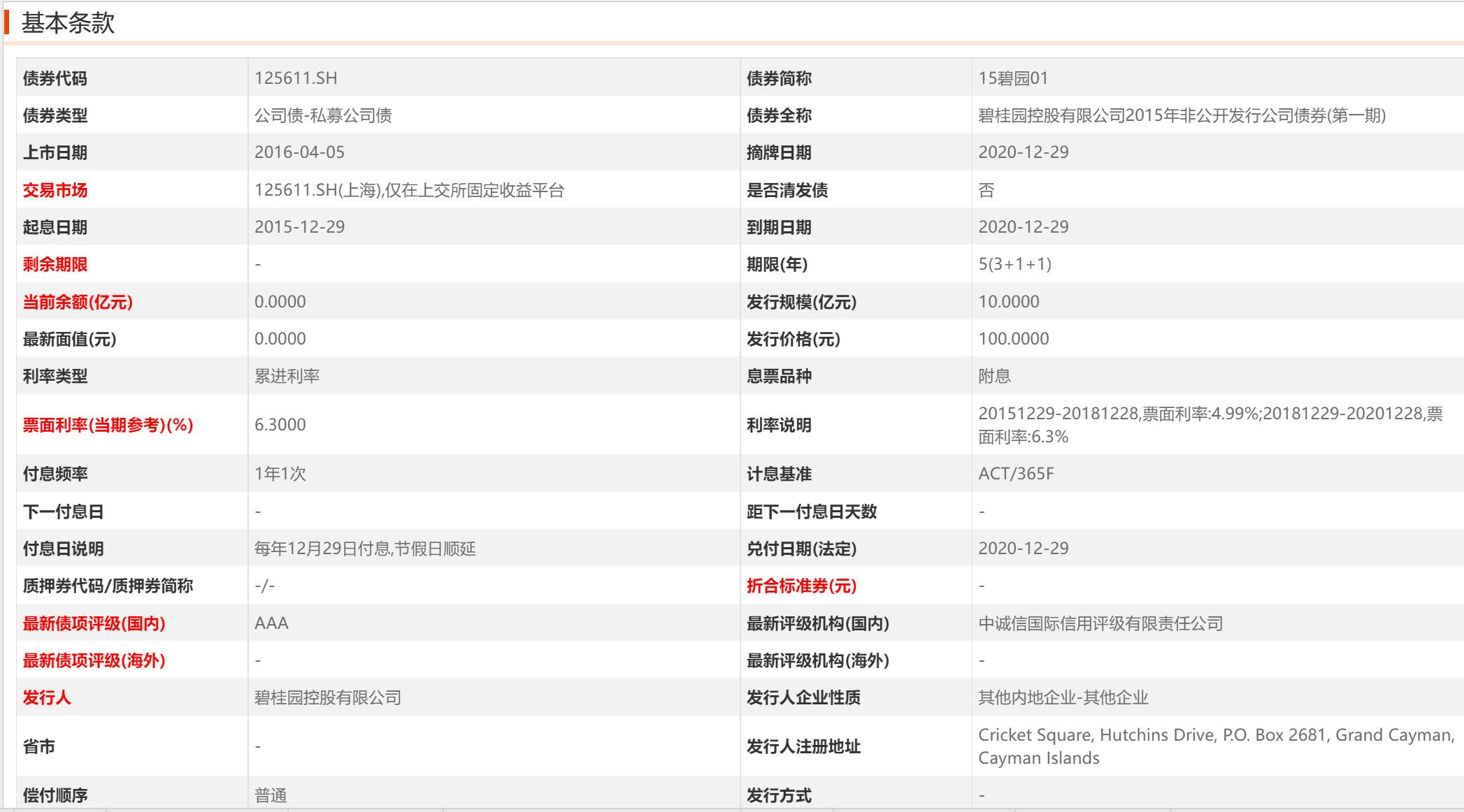Image resolution: width=1464 pixels, height=812 pixels.
Task: Select the bond code value 125611.SH
Action: click(x=296, y=78)
